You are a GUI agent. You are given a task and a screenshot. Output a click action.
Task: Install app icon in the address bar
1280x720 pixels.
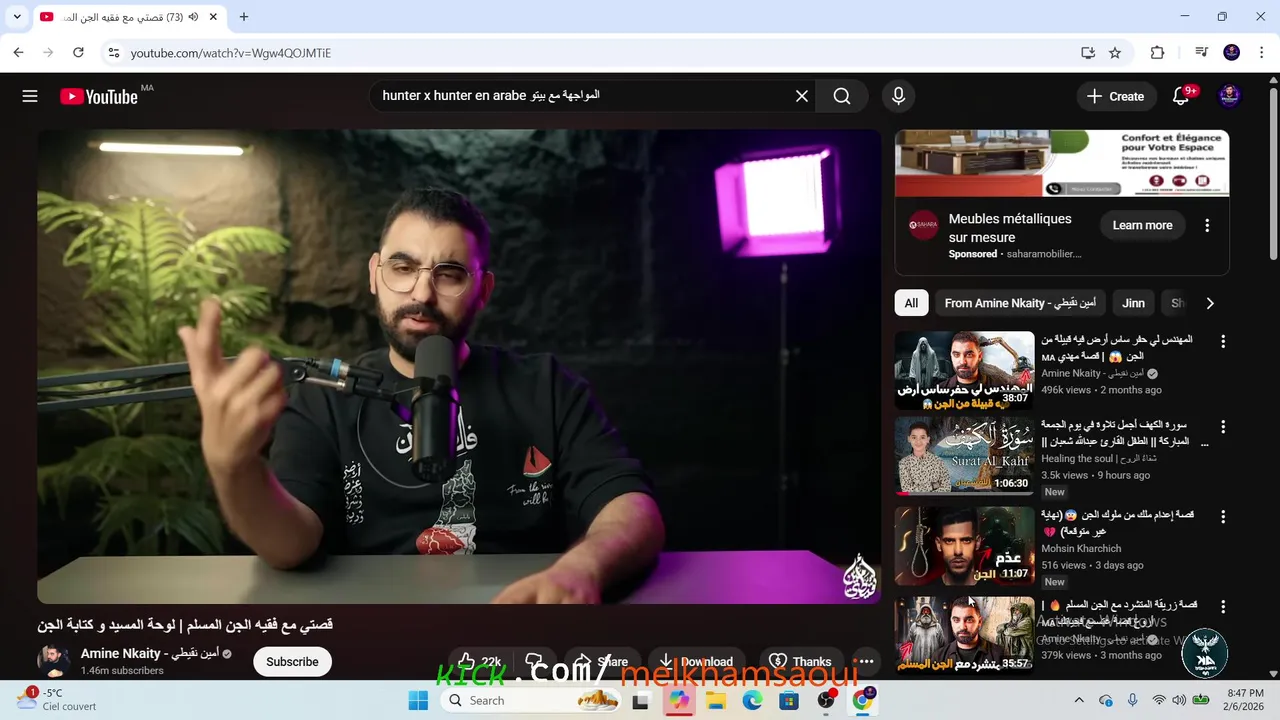(1088, 52)
